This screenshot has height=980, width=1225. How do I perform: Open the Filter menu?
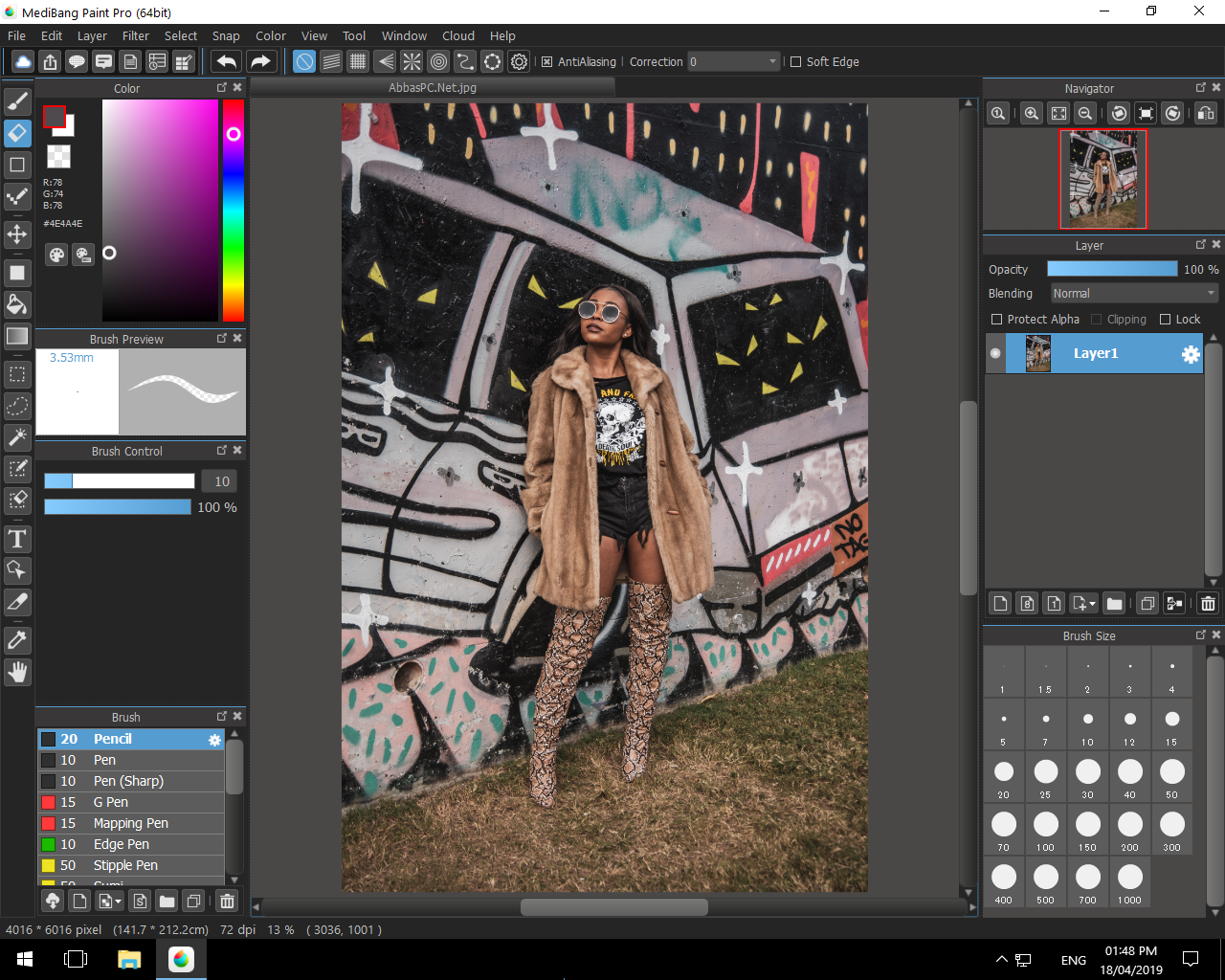(x=136, y=35)
